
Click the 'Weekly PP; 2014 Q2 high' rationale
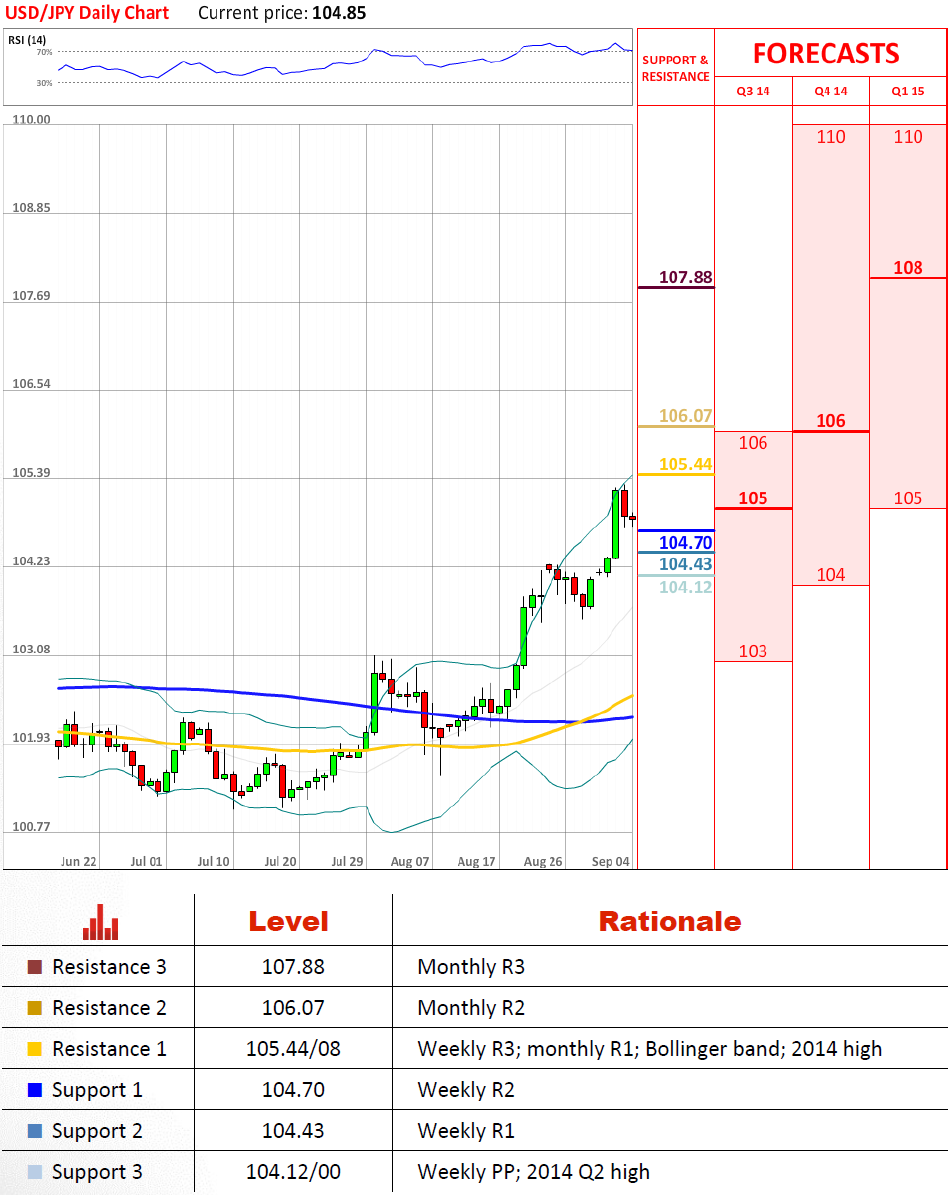click(x=533, y=1172)
